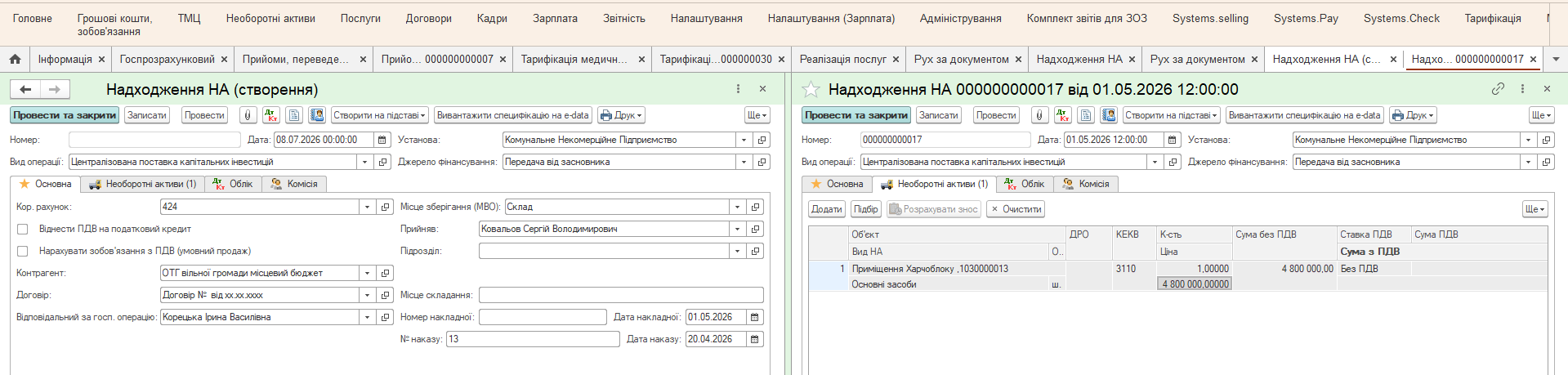
Task: Open document report icon in right document toolbar
Action: [1086, 115]
